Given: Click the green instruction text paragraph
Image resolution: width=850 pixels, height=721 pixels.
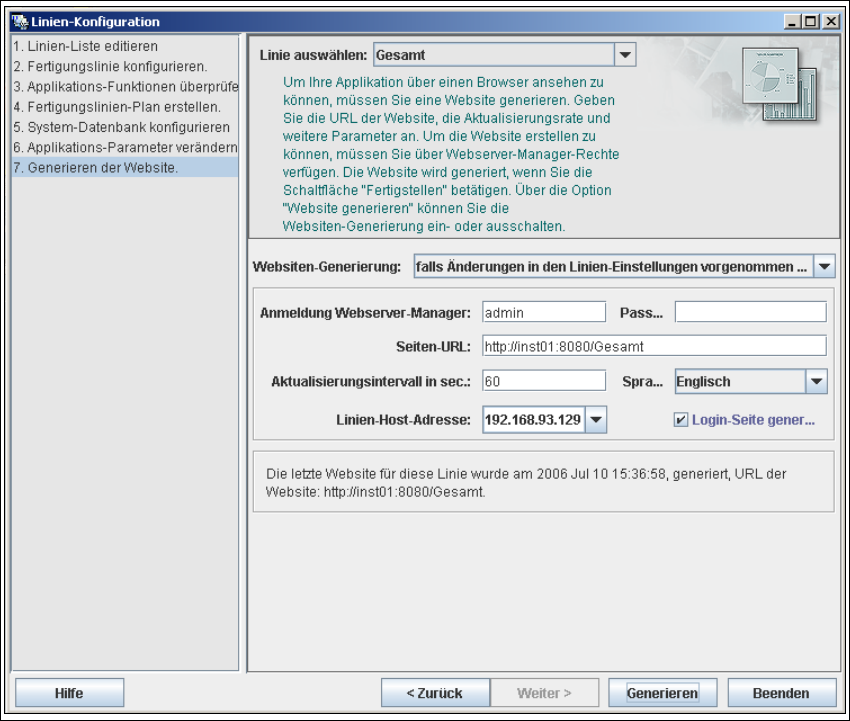Looking at the screenshot, I should [x=451, y=154].
